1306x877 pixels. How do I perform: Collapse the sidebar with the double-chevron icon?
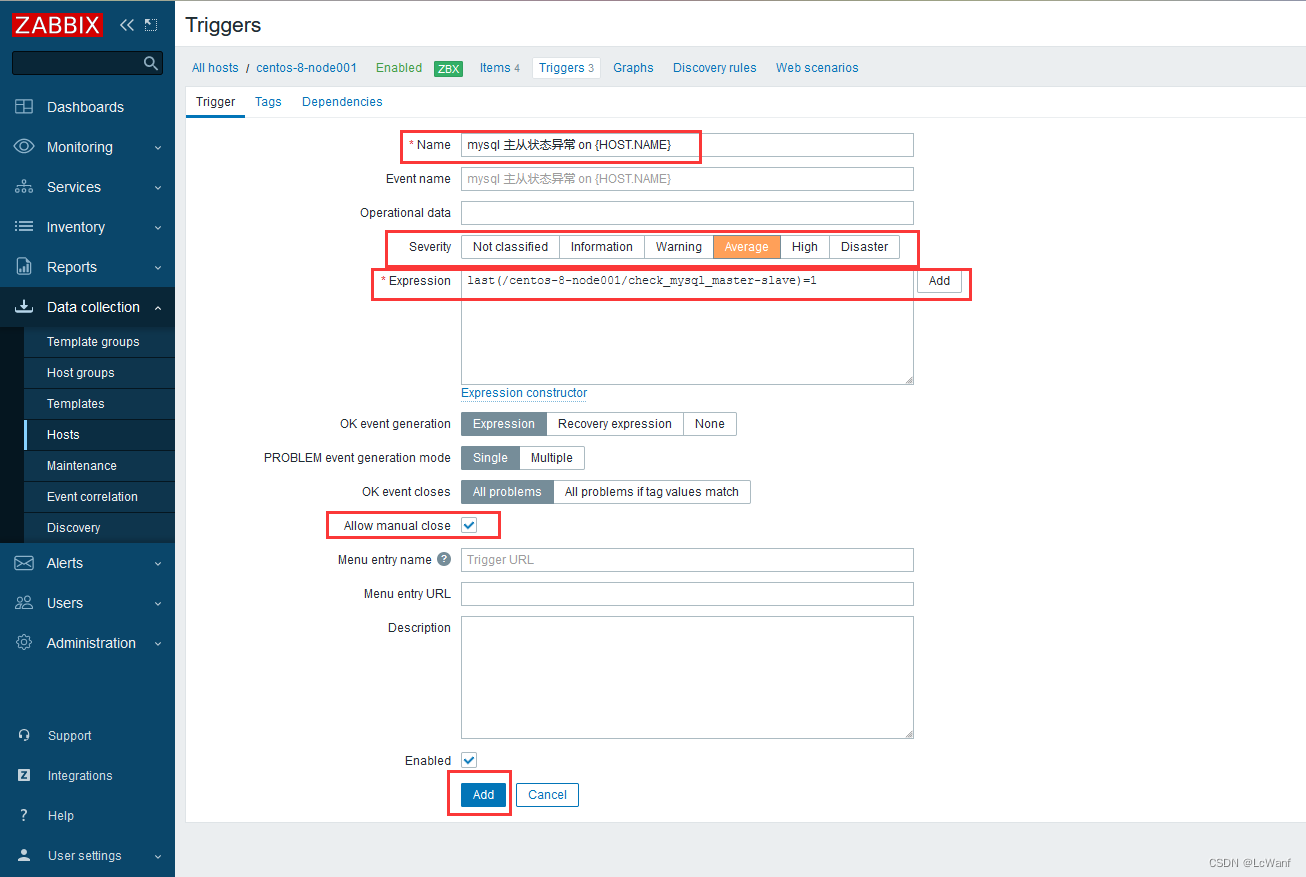(126, 25)
